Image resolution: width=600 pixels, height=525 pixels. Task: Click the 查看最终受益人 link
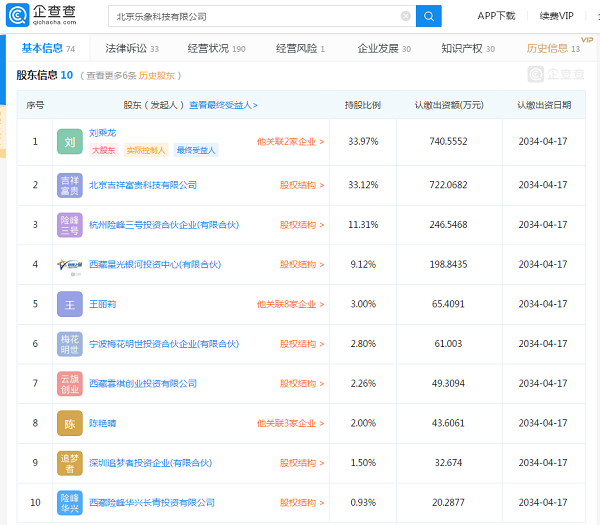point(223,105)
